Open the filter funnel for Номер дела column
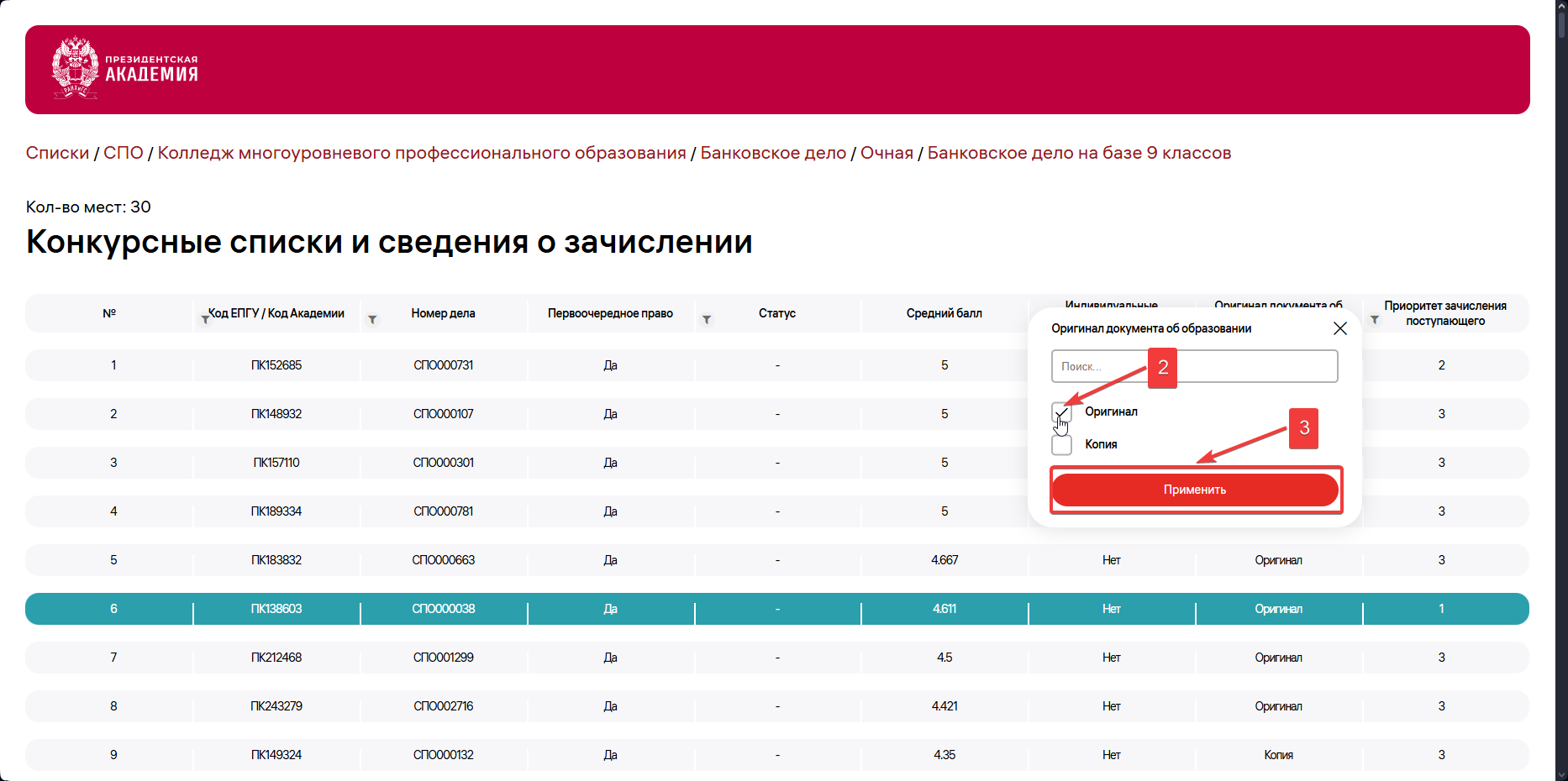Viewport: 1568px width, 781px height. 372,319
